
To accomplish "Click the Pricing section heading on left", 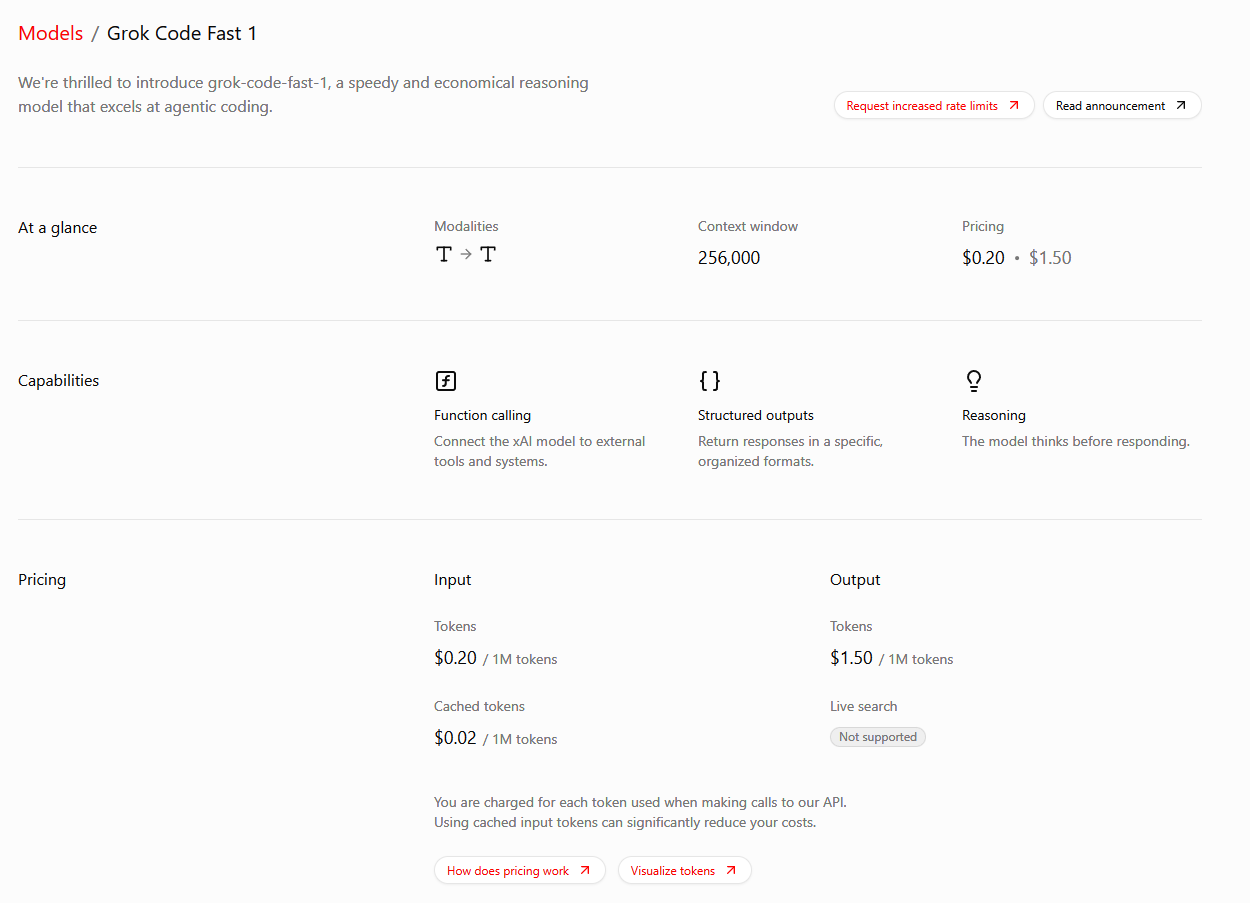I will (42, 580).
